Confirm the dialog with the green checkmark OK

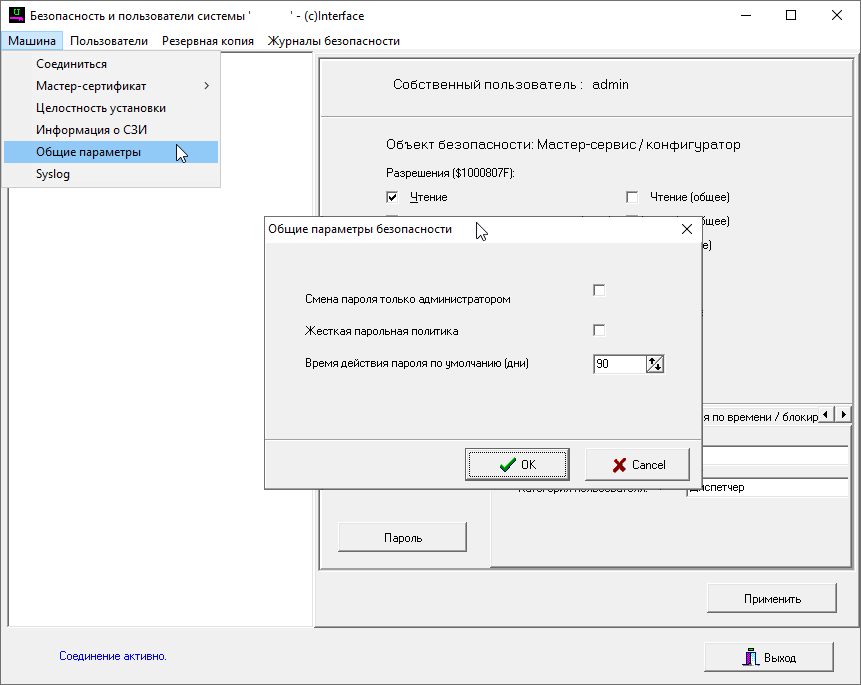coord(517,464)
